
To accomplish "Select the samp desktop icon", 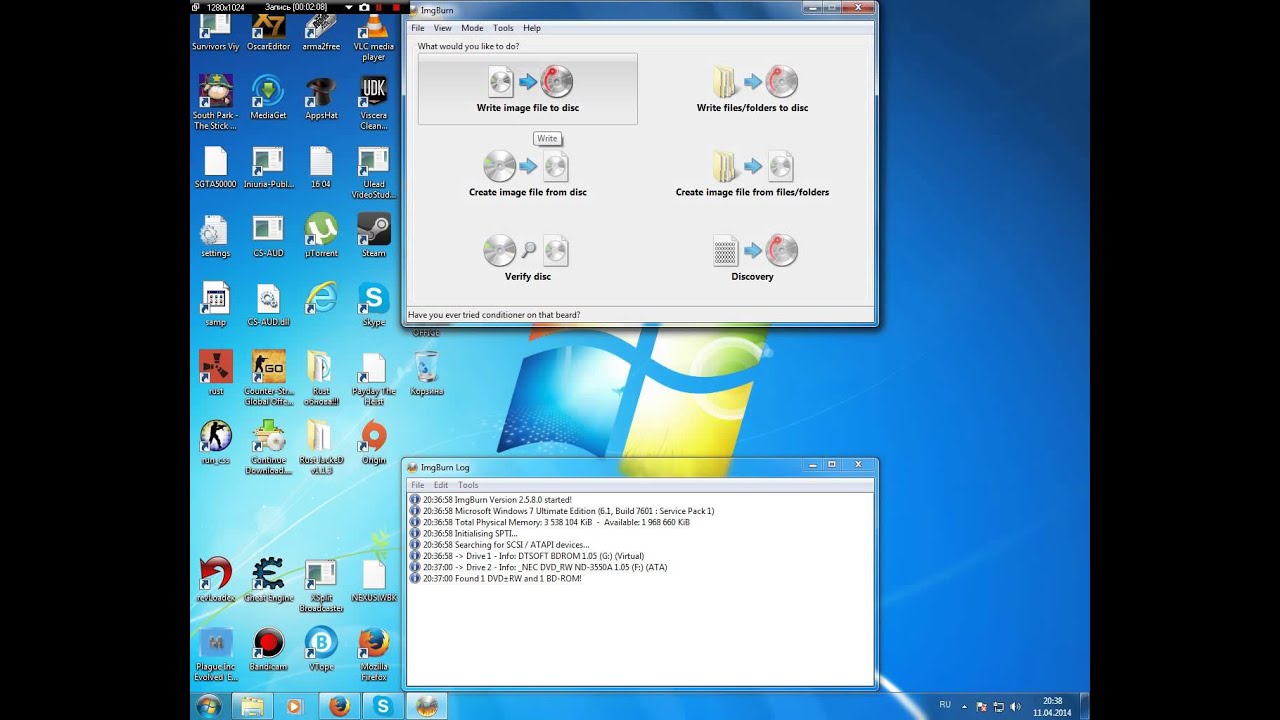I will 216,304.
